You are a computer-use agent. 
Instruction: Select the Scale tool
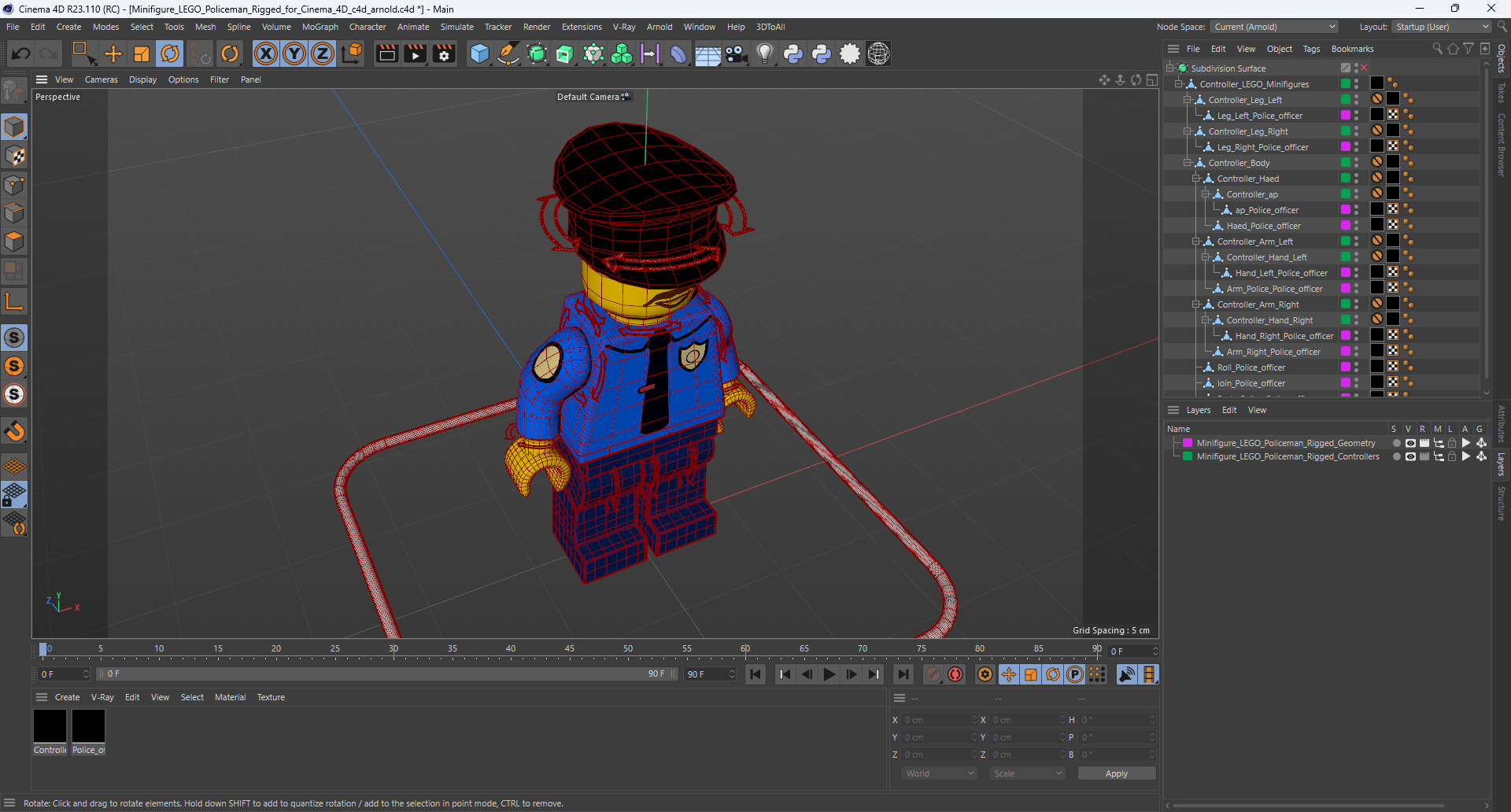pos(142,54)
